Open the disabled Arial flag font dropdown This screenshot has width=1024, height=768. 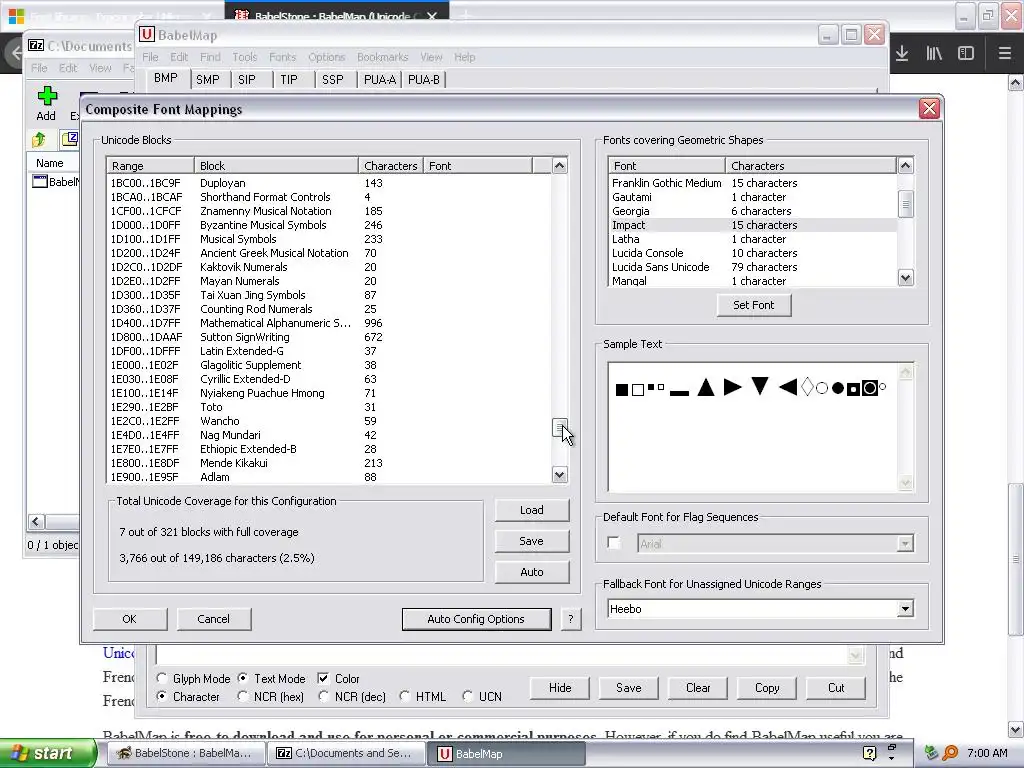(904, 543)
